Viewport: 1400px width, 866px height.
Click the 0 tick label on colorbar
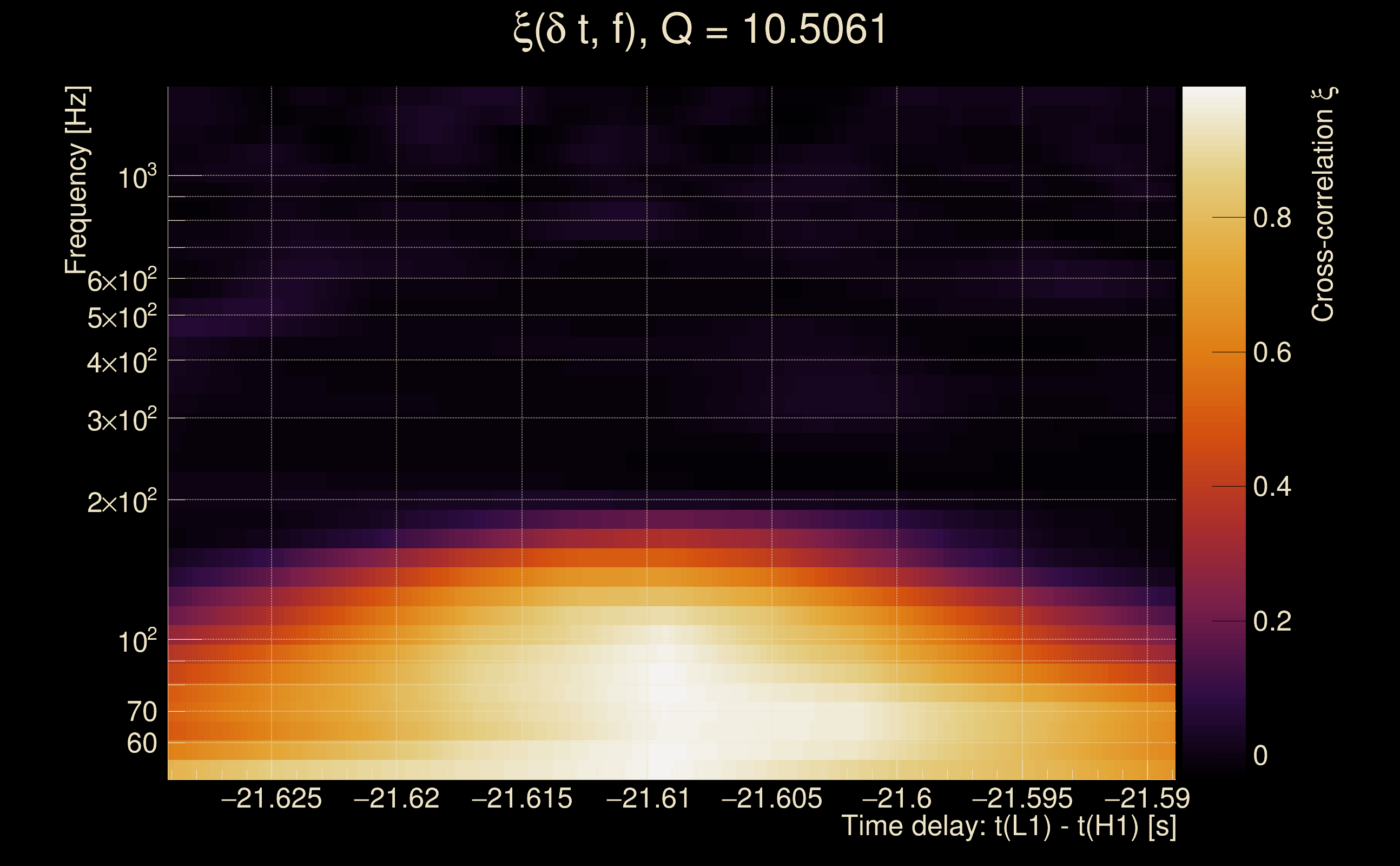1260,756
